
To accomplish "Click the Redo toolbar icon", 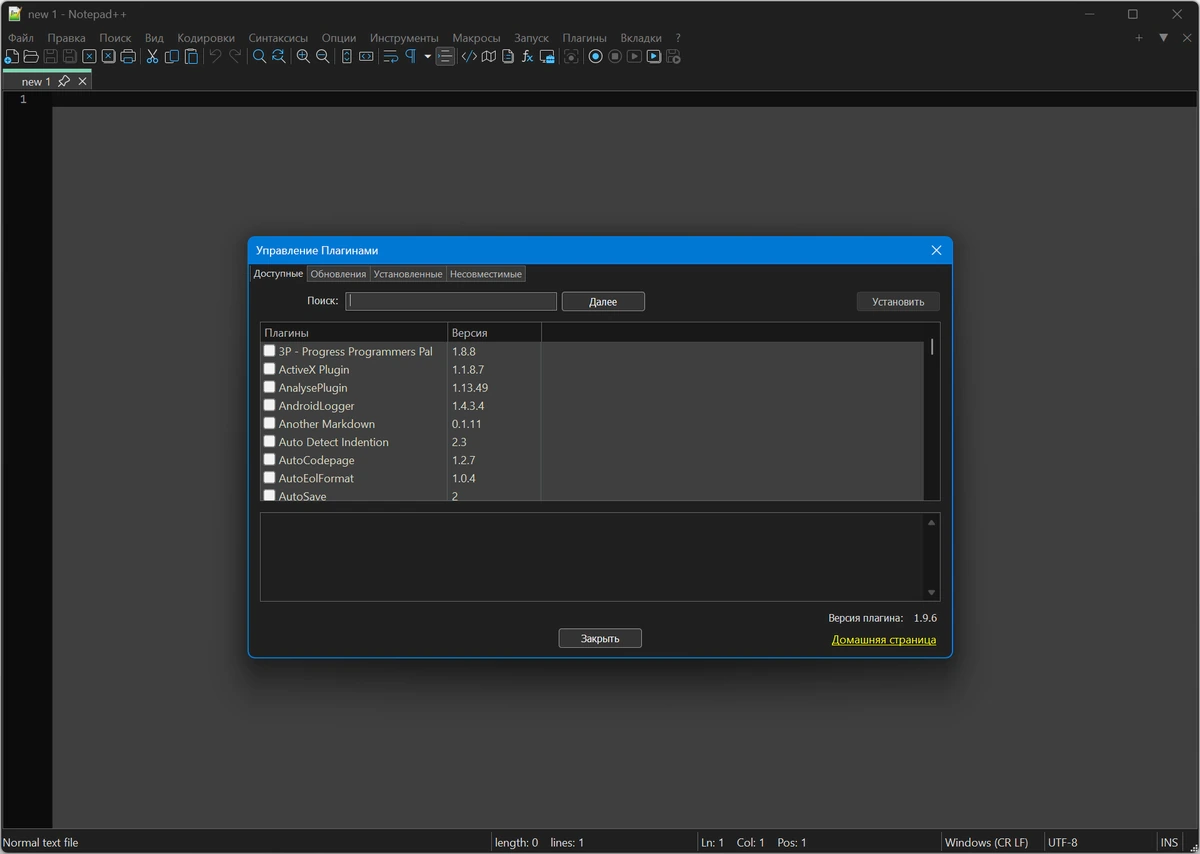I will click(x=235, y=57).
